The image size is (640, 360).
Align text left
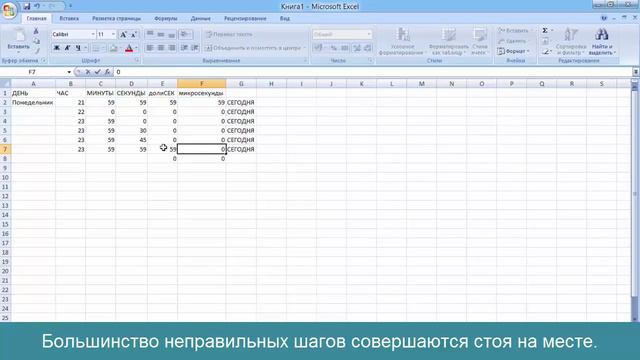(x=150, y=48)
